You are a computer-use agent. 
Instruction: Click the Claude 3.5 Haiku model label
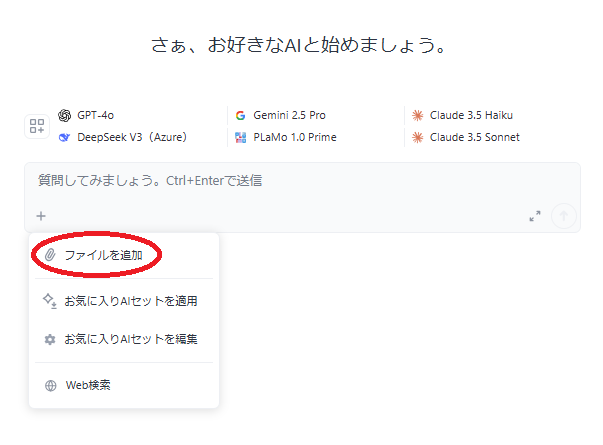click(471, 115)
